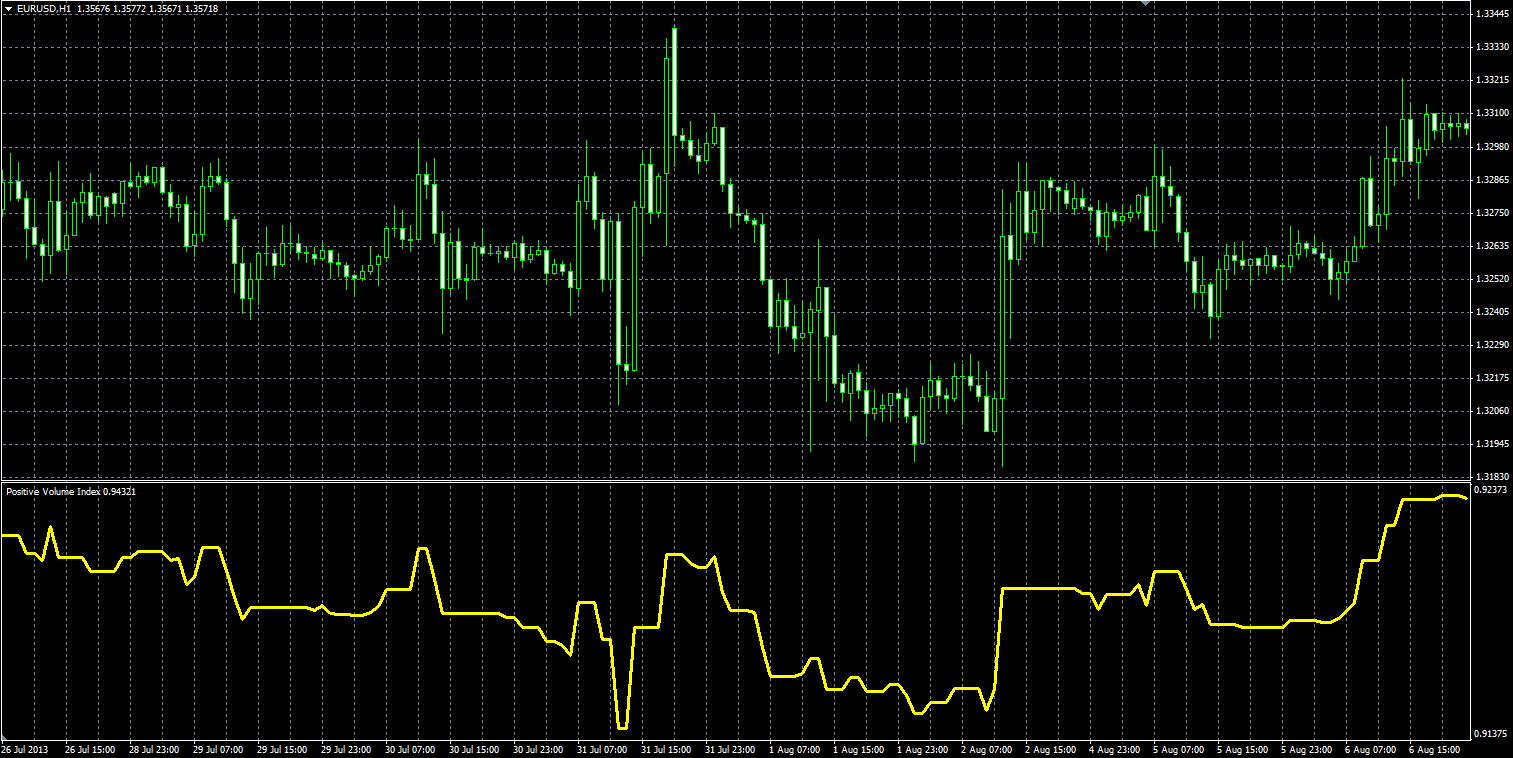Select the 1.32750 price label
Image resolution: width=1513 pixels, height=758 pixels.
pyautogui.click(x=1492, y=213)
